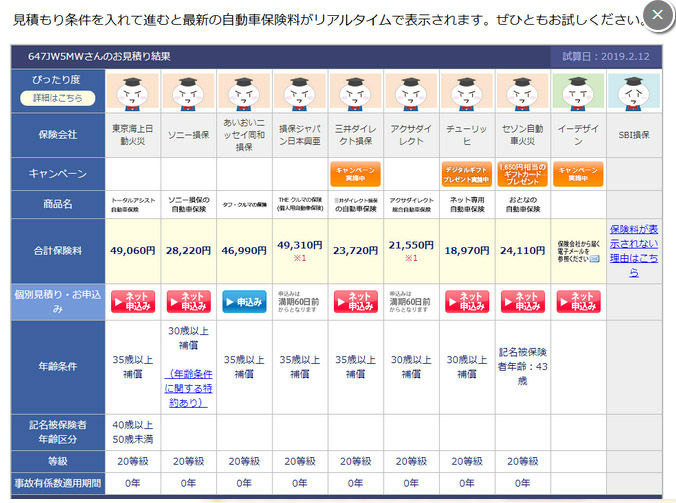This screenshot has height=503, width=676.
Task: Click the 三井ダイレクト campaign badge
Action: pyautogui.click(x=356, y=174)
